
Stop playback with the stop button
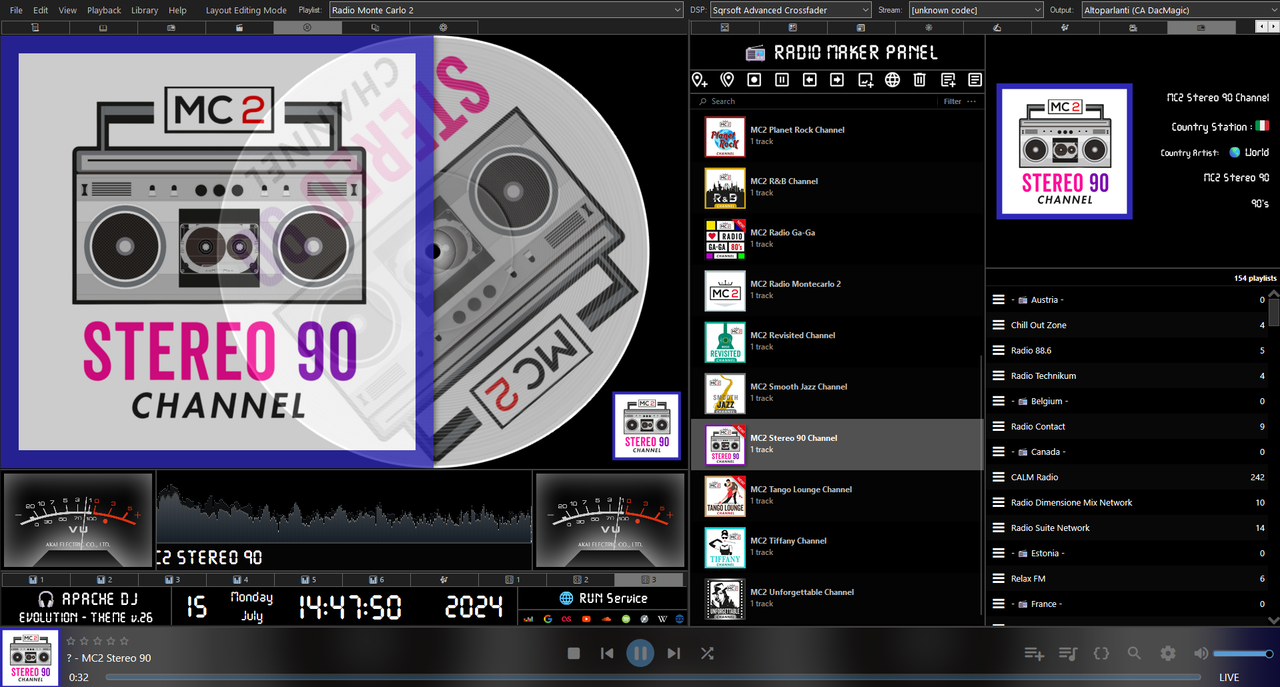coord(574,653)
